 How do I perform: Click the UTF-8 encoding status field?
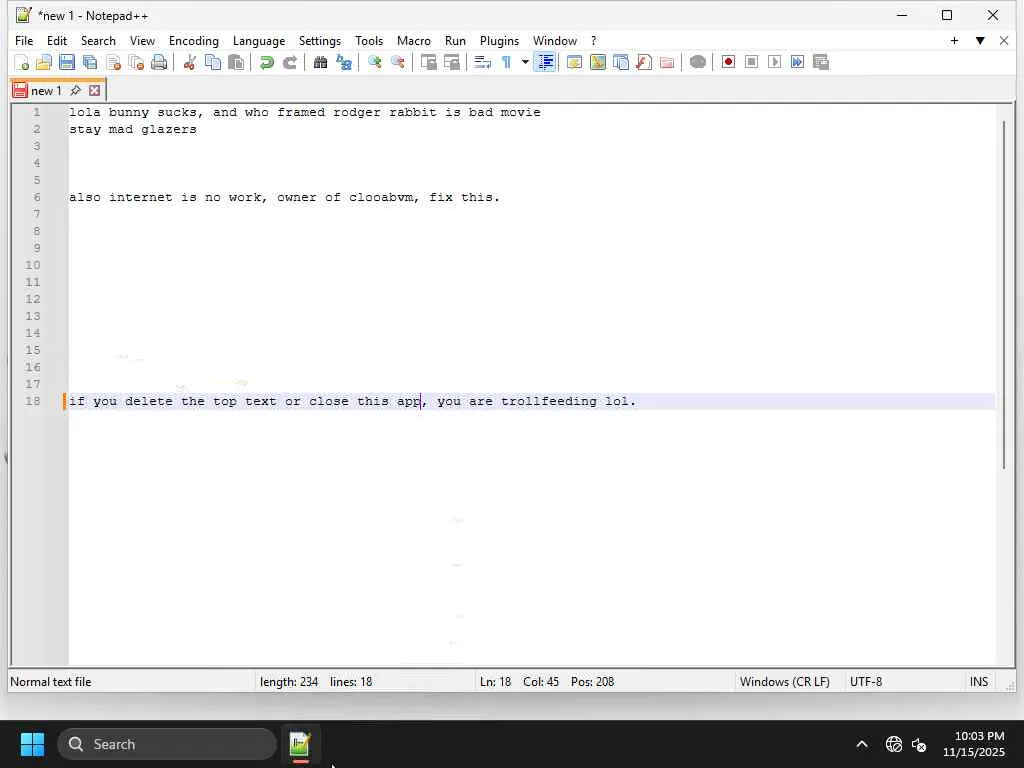click(866, 682)
